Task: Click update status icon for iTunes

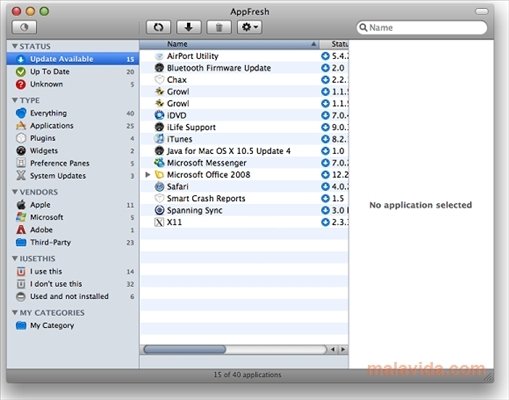Action: pos(325,139)
